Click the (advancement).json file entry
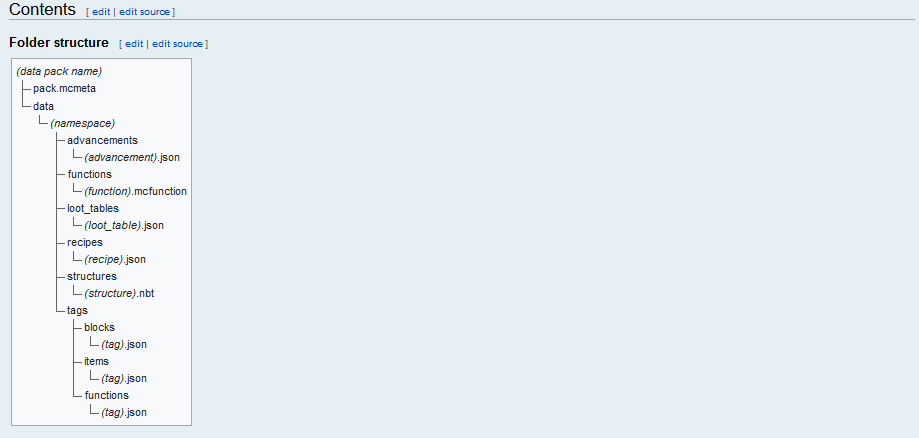This screenshot has width=919, height=438. (132, 157)
